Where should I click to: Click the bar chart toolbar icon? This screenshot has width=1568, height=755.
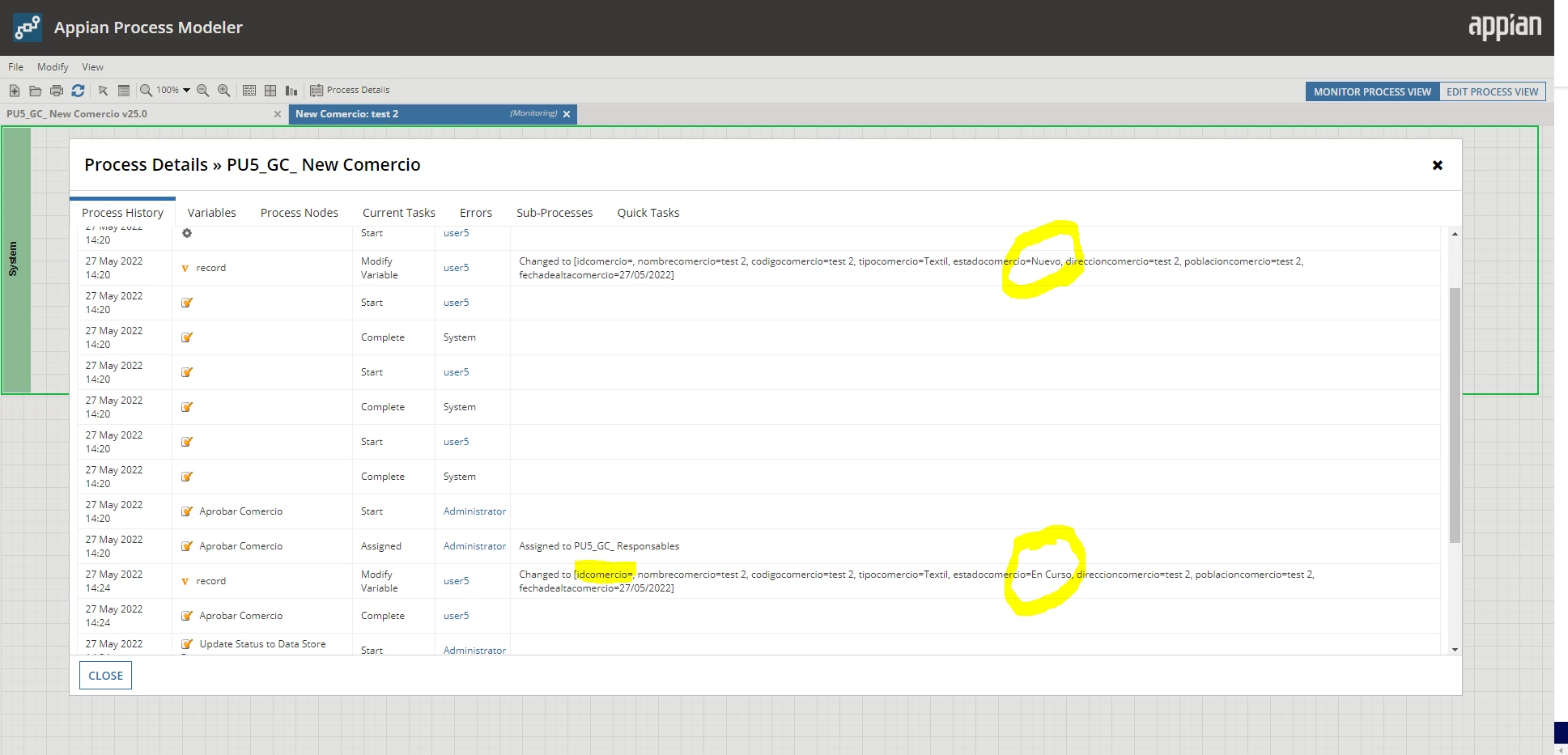click(x=291, y=91)
